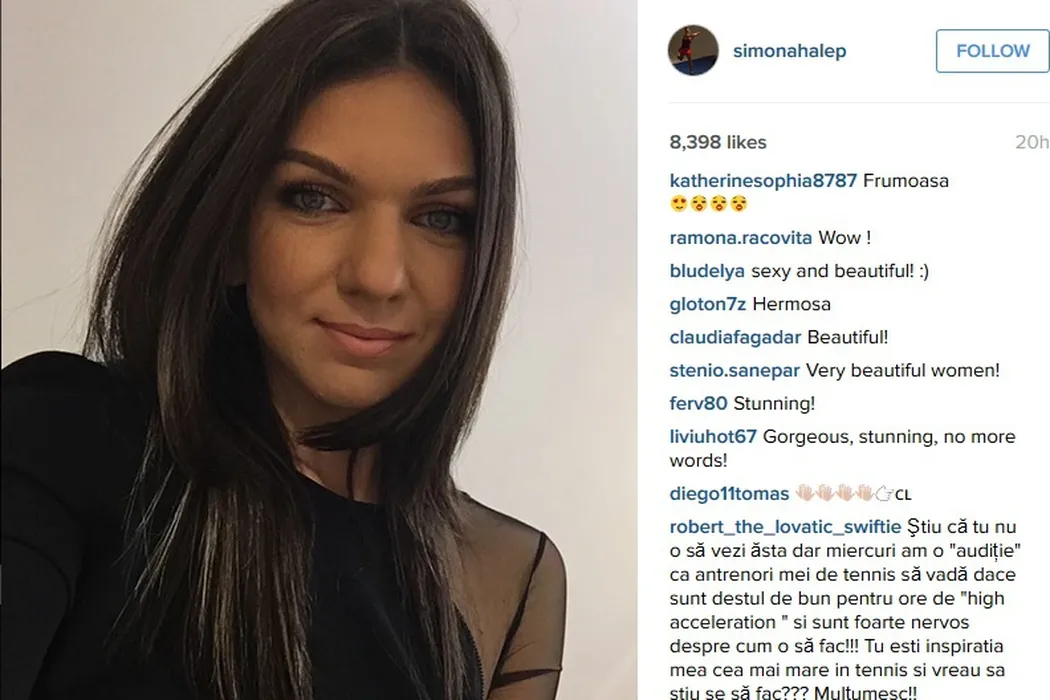Viewport: 1050px width, 700px height.
Task: Open the 20h post timestamp
Action: [x=1032, y=142]
